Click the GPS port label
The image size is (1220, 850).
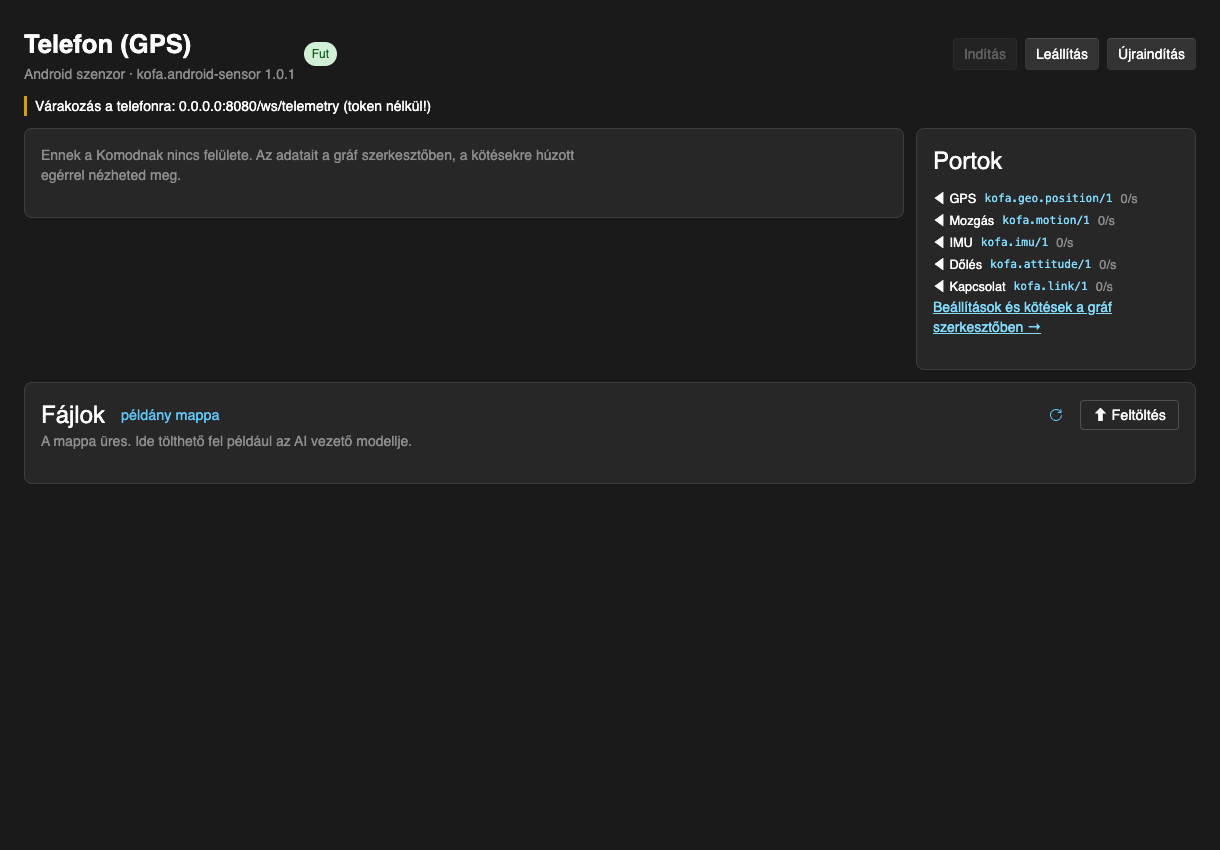click(x=962, y=198)
